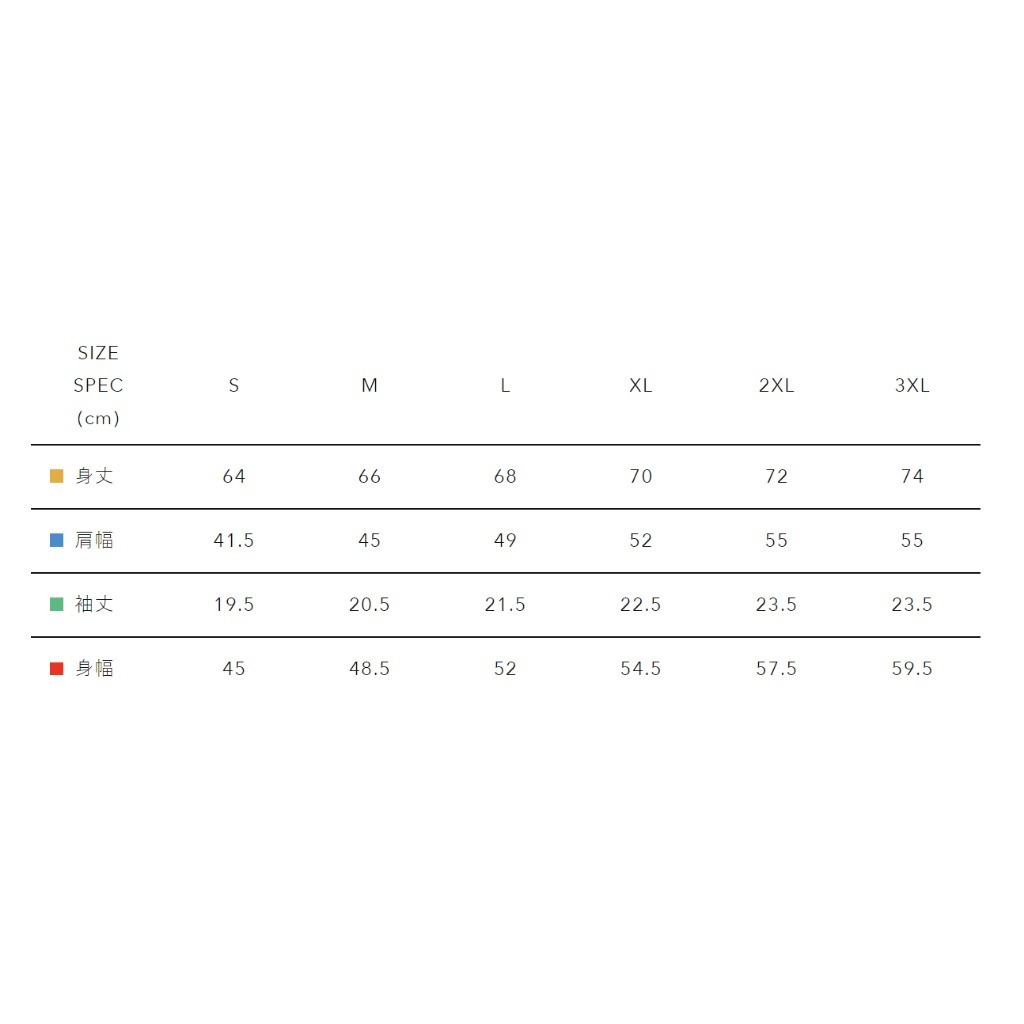1024x1024 pixels.
Task: Click the green swatch beside 袖丈
Action: [57, 604]
